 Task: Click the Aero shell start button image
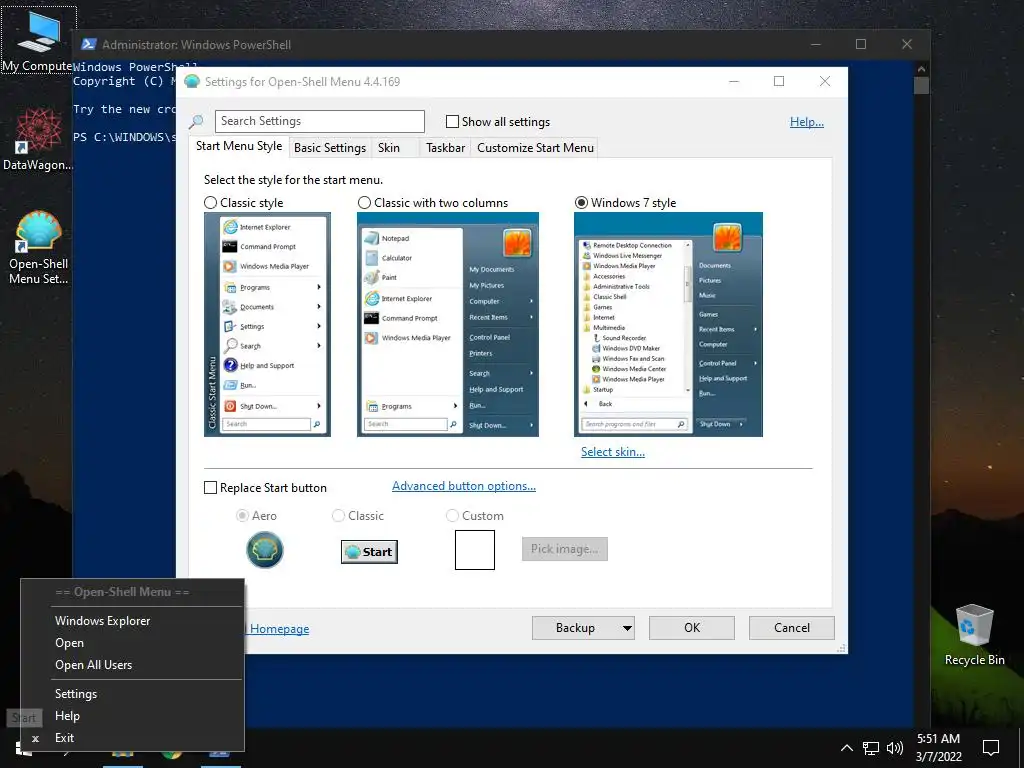click(264, 550)
